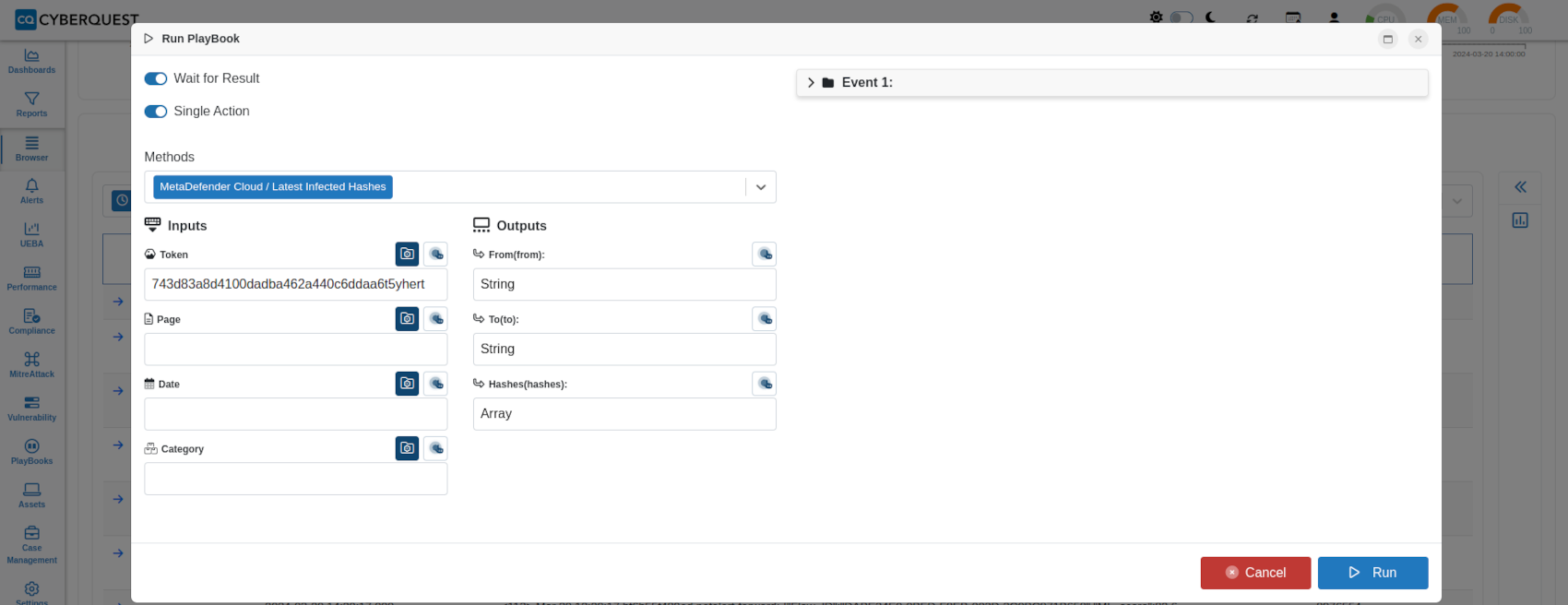Click the Hashes(hashes) output Array field
Viewport: 1568px width, 605px height.
(x=624, y=414)
